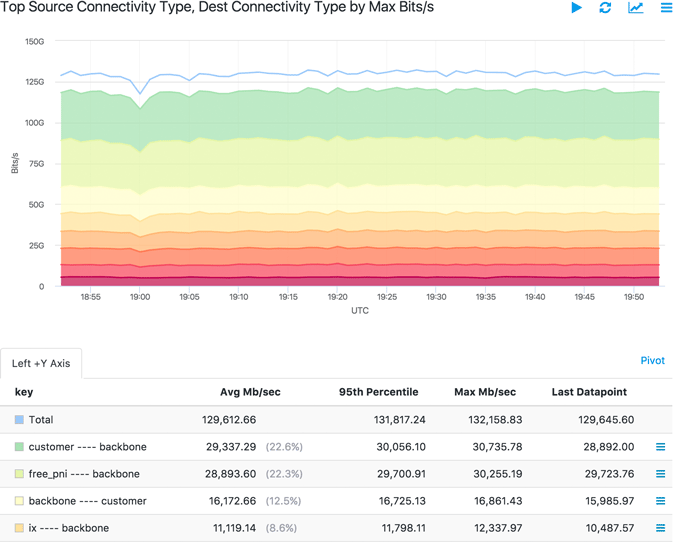
Task: Click the ix ---- backbone color swatch
Action: tap(19, 528)
